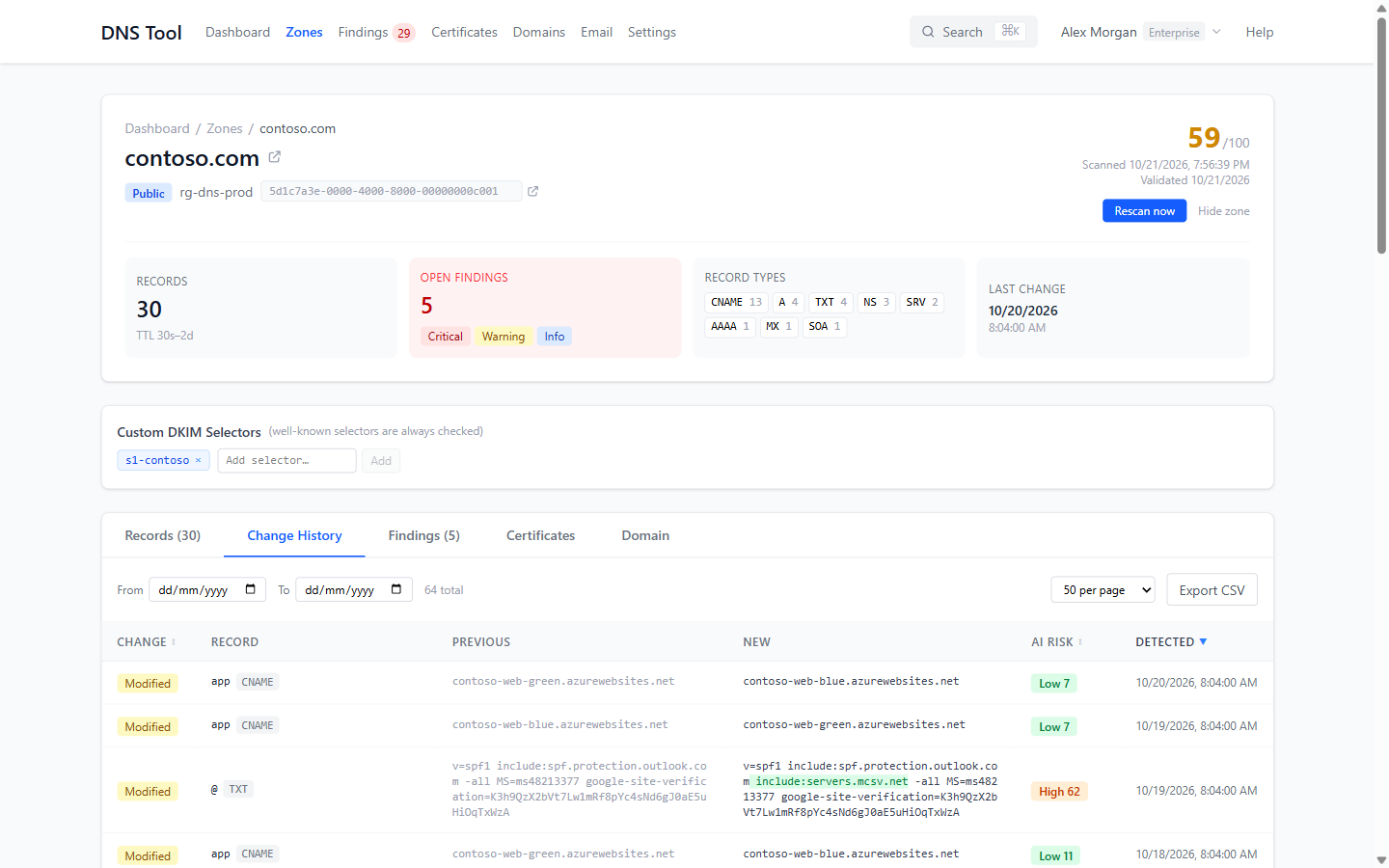Toggle the Critical findings filter
The image size is (1389, 868).
tap(445, 337)
